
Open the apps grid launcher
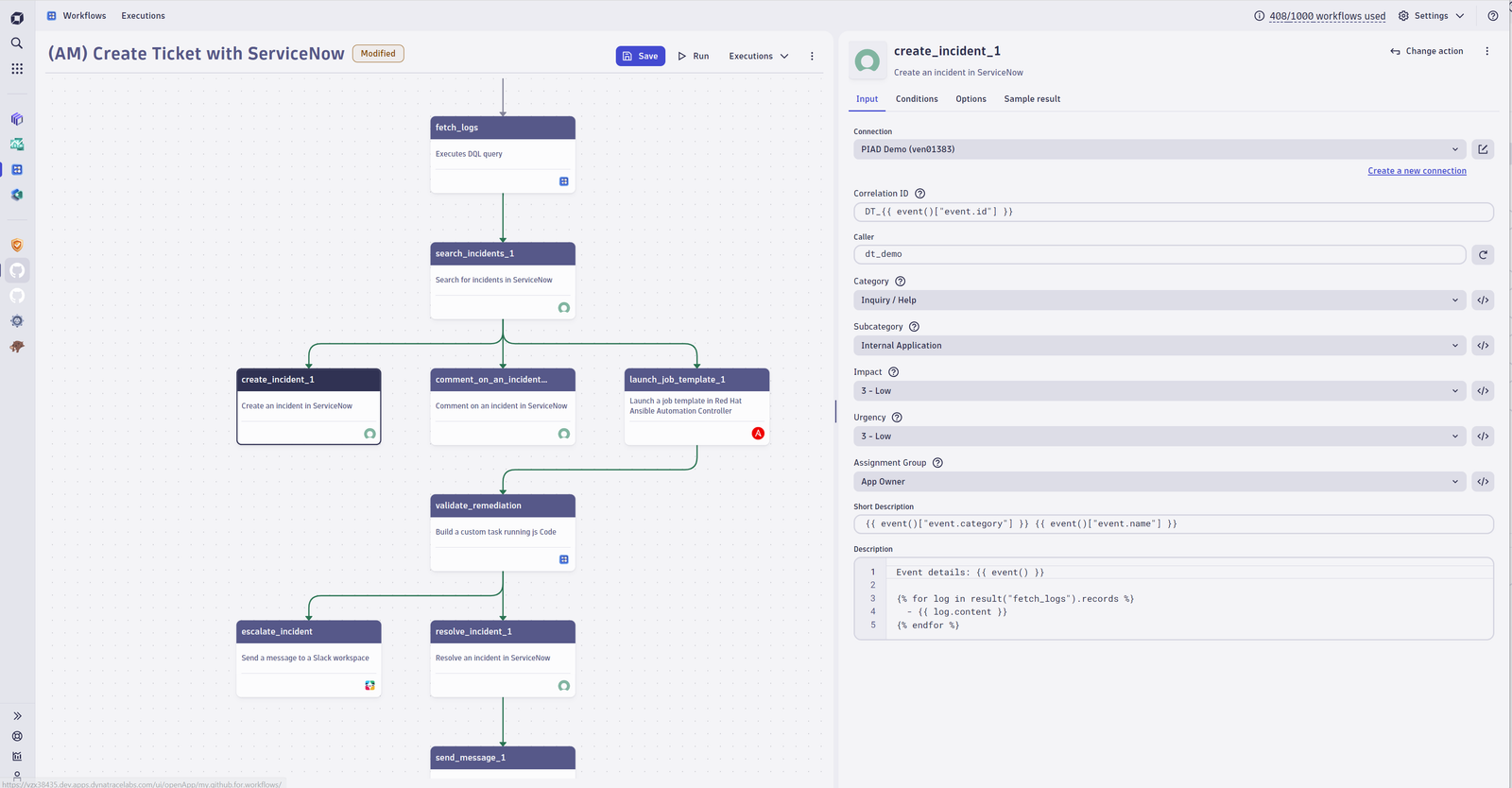tap(17, 69)
